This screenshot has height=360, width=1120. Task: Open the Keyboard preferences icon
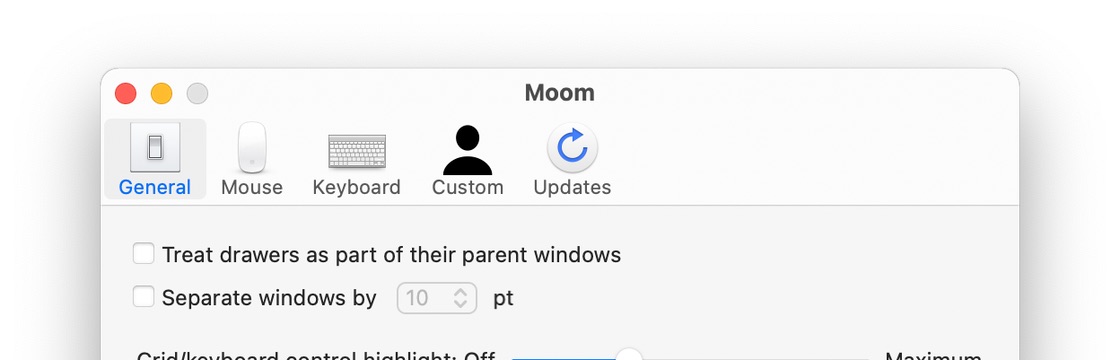pyautogui.click(x=356, y=151)
